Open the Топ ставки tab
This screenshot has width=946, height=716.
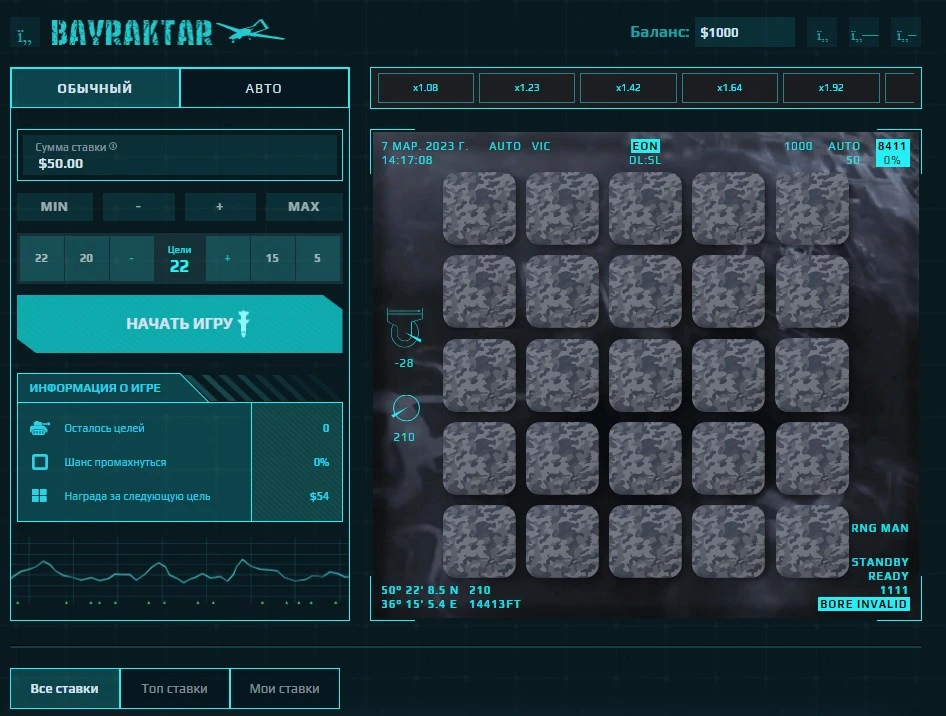[x=174, y=688]
